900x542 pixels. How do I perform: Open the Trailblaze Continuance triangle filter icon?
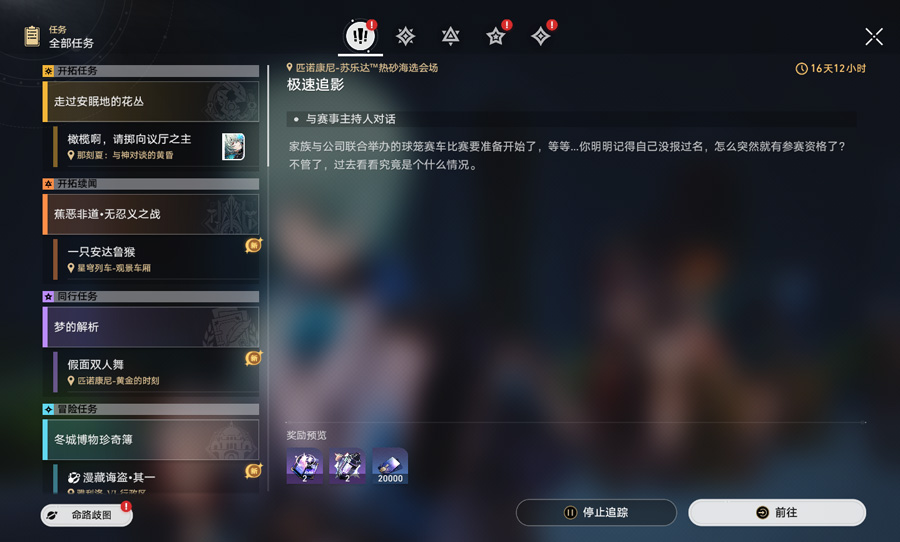(x=451, y=36)
